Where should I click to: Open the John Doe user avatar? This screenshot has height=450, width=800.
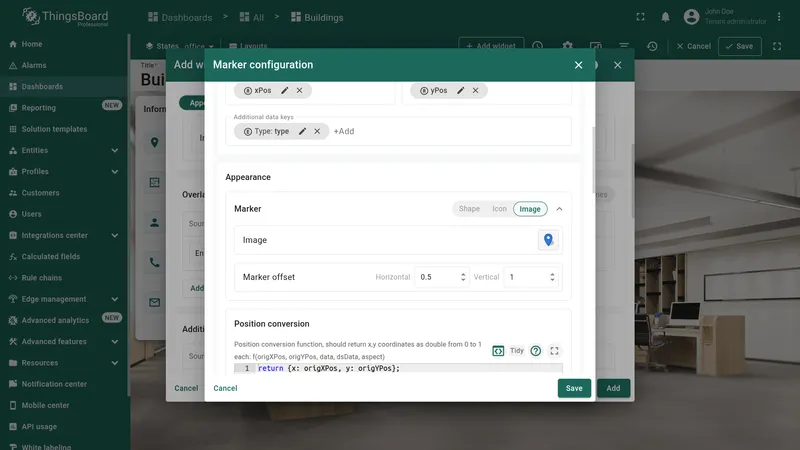pyautogui.click(x=691, y=17)
